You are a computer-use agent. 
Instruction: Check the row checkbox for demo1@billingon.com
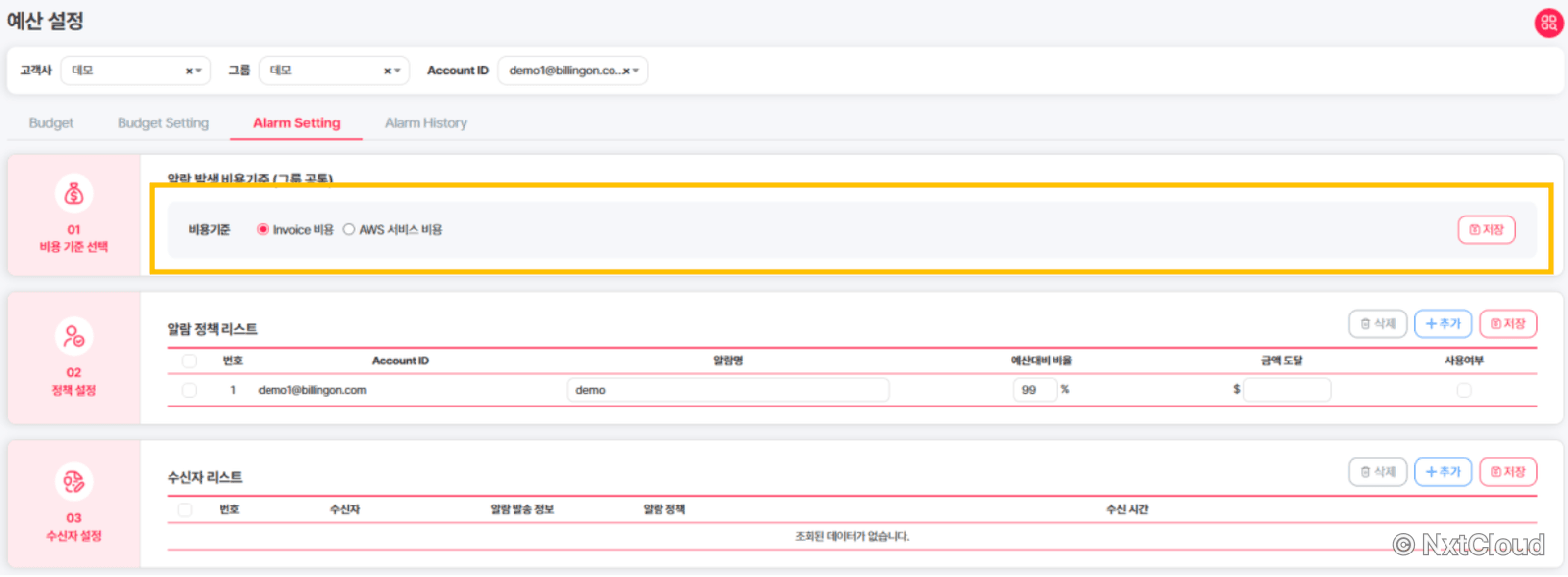coord(189,390)
